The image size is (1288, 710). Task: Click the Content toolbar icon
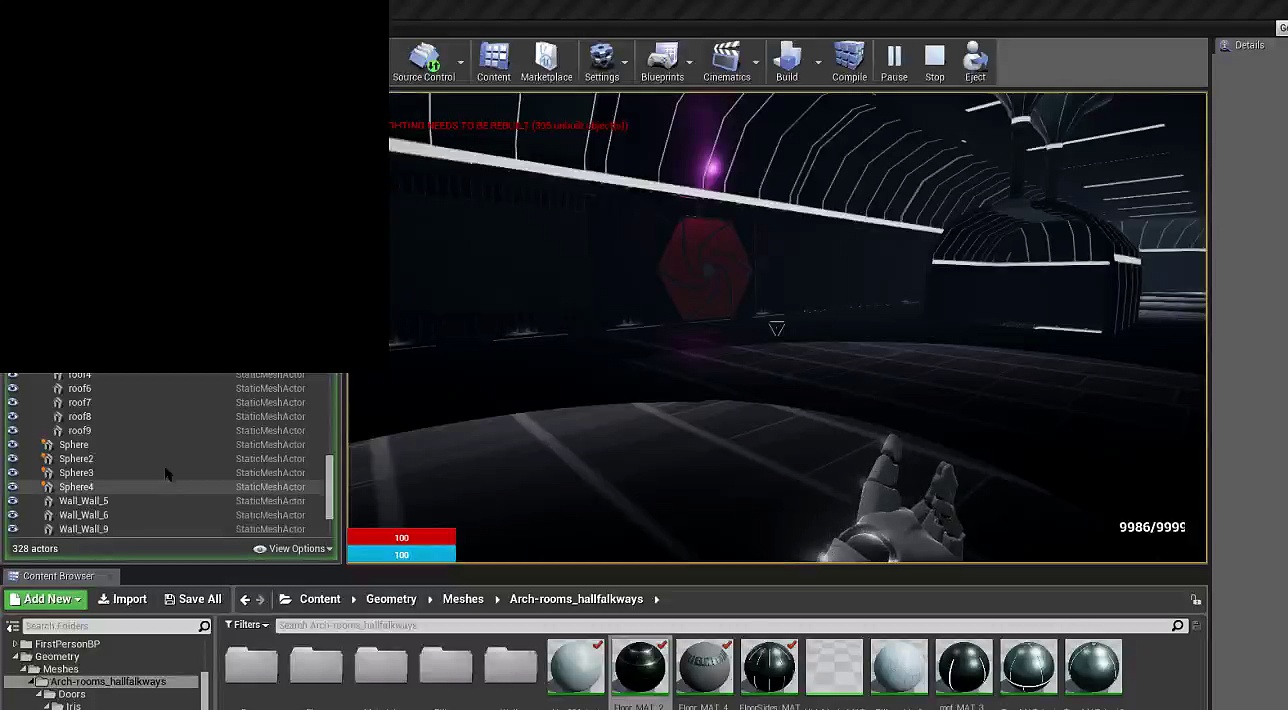(493, 62)
